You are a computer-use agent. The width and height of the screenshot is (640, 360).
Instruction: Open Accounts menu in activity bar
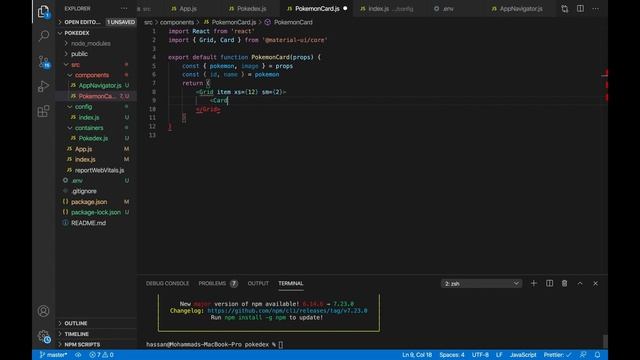coord(43,311)
